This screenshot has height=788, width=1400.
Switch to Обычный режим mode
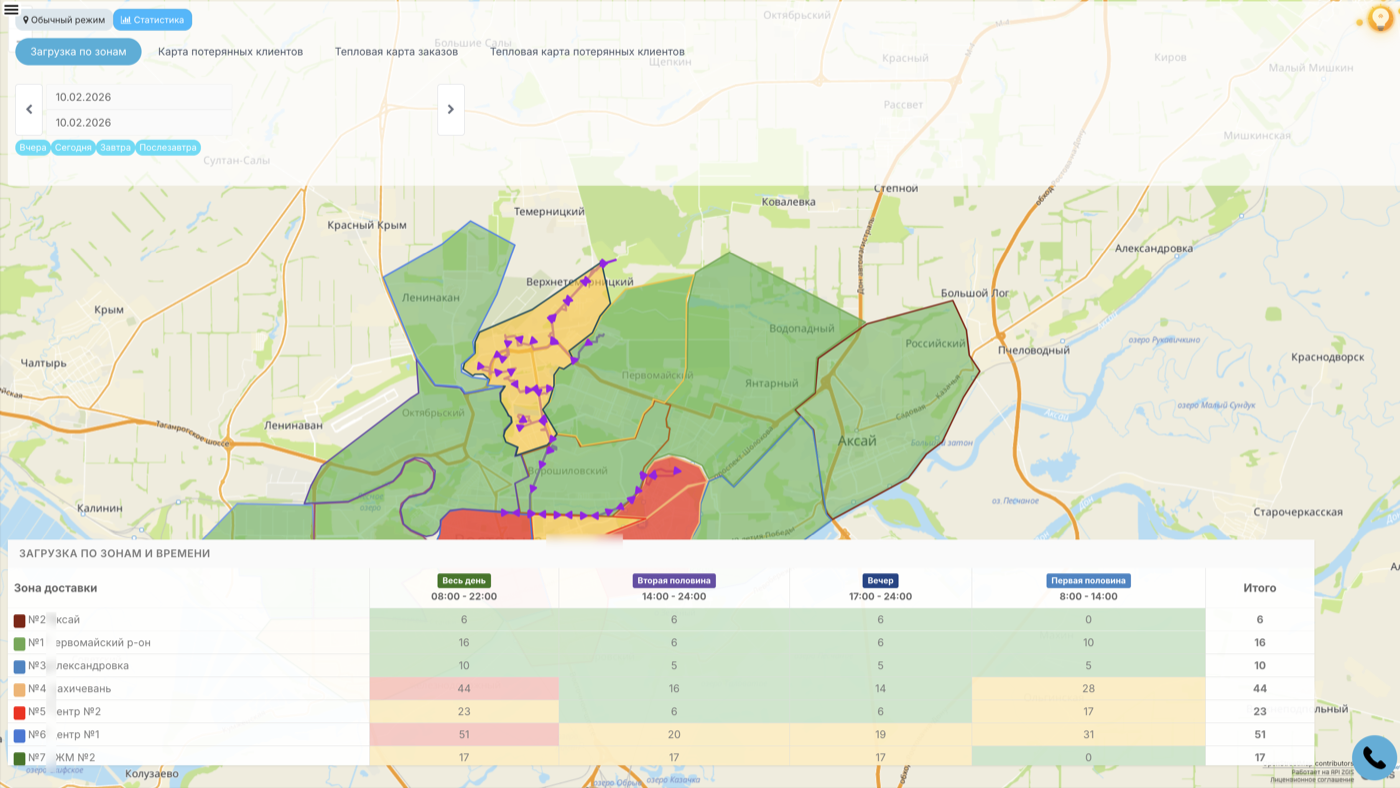tap(64, 20)
